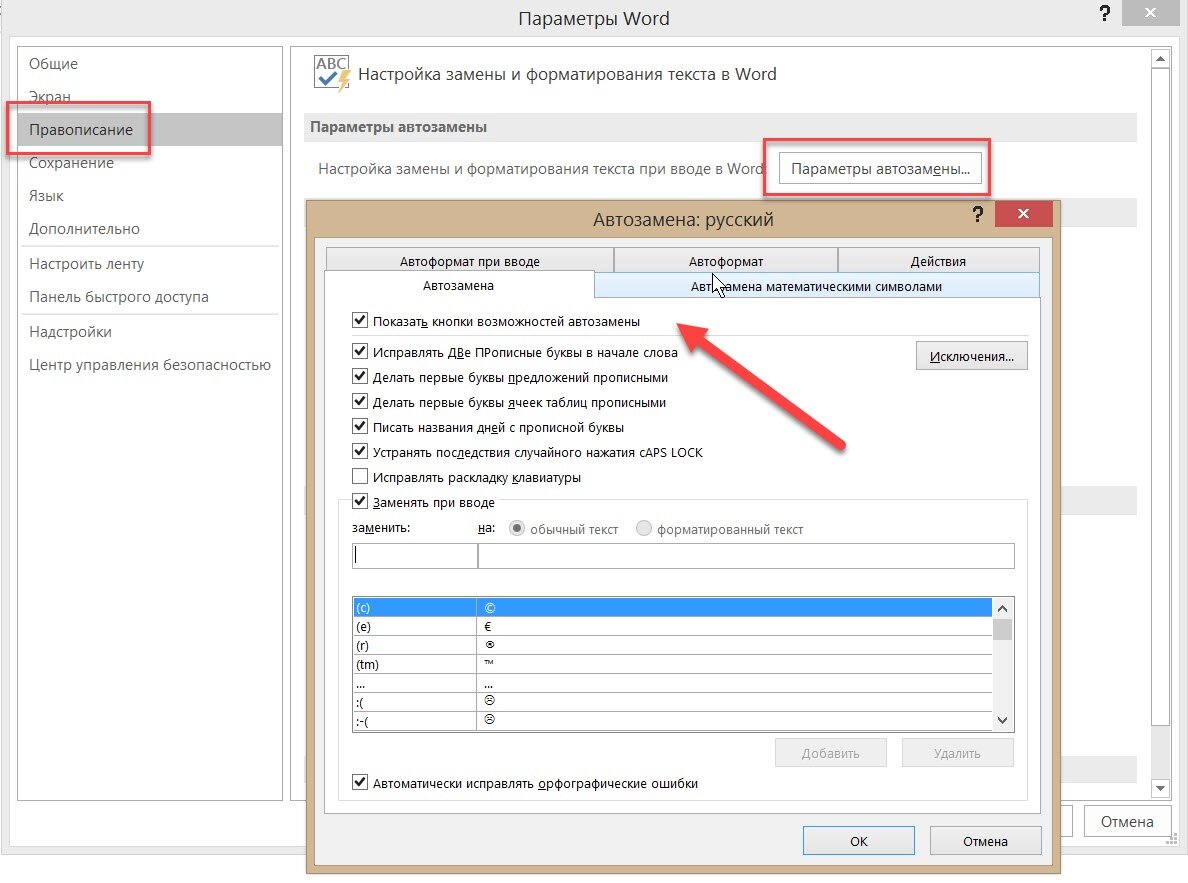The height and width of the screenshot is (883, 1188).
Task: Toggle Показать кнопки возможностей автозамены checkbox
Action: (360, 321)
